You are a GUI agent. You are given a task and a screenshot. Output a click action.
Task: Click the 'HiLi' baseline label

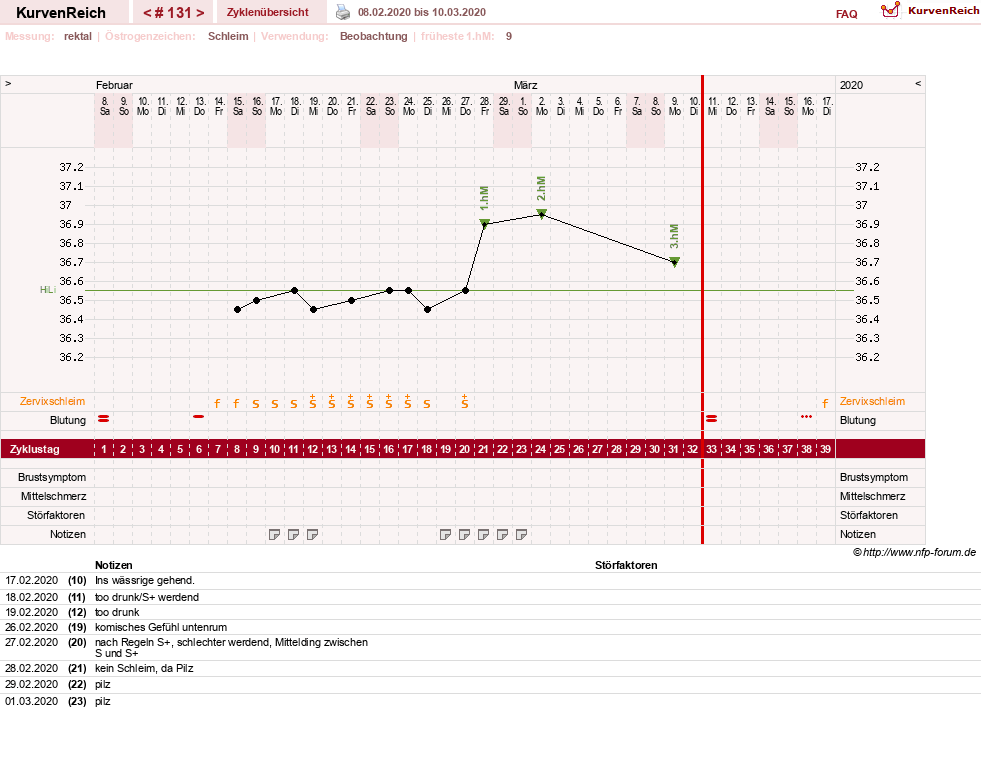[48, 290]
